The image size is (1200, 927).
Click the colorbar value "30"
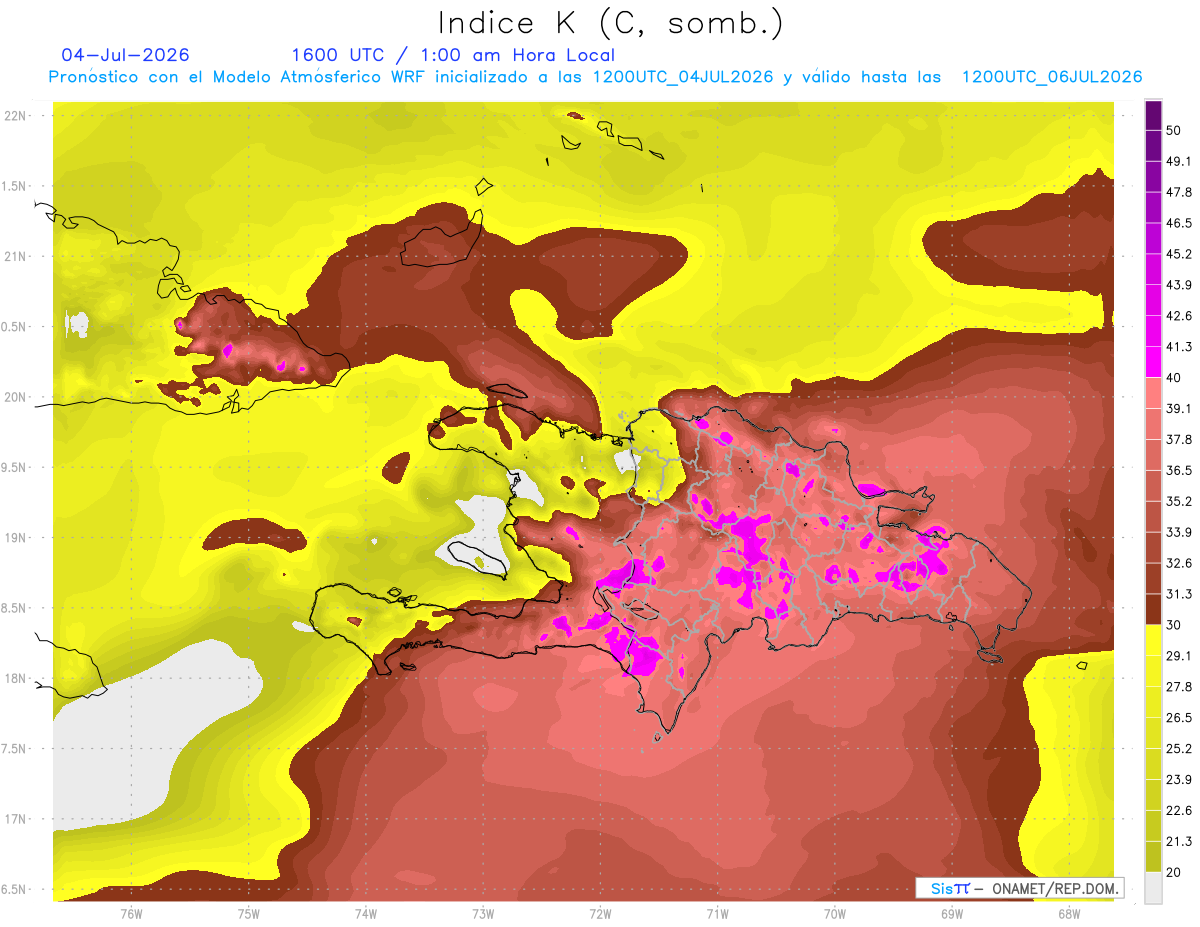1174,625
